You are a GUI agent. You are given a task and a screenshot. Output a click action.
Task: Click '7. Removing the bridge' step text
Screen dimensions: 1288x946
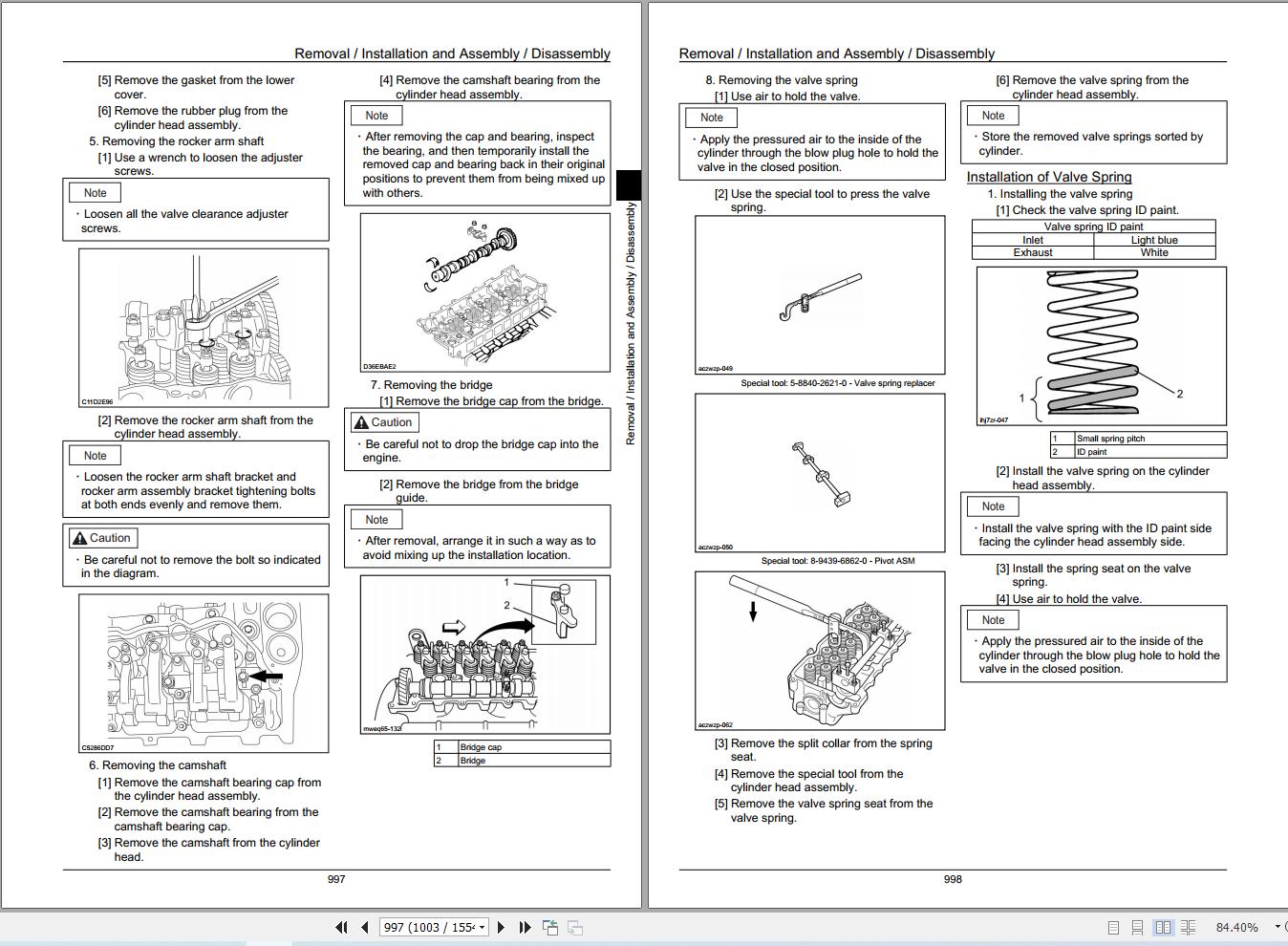[x=431, y=385]
